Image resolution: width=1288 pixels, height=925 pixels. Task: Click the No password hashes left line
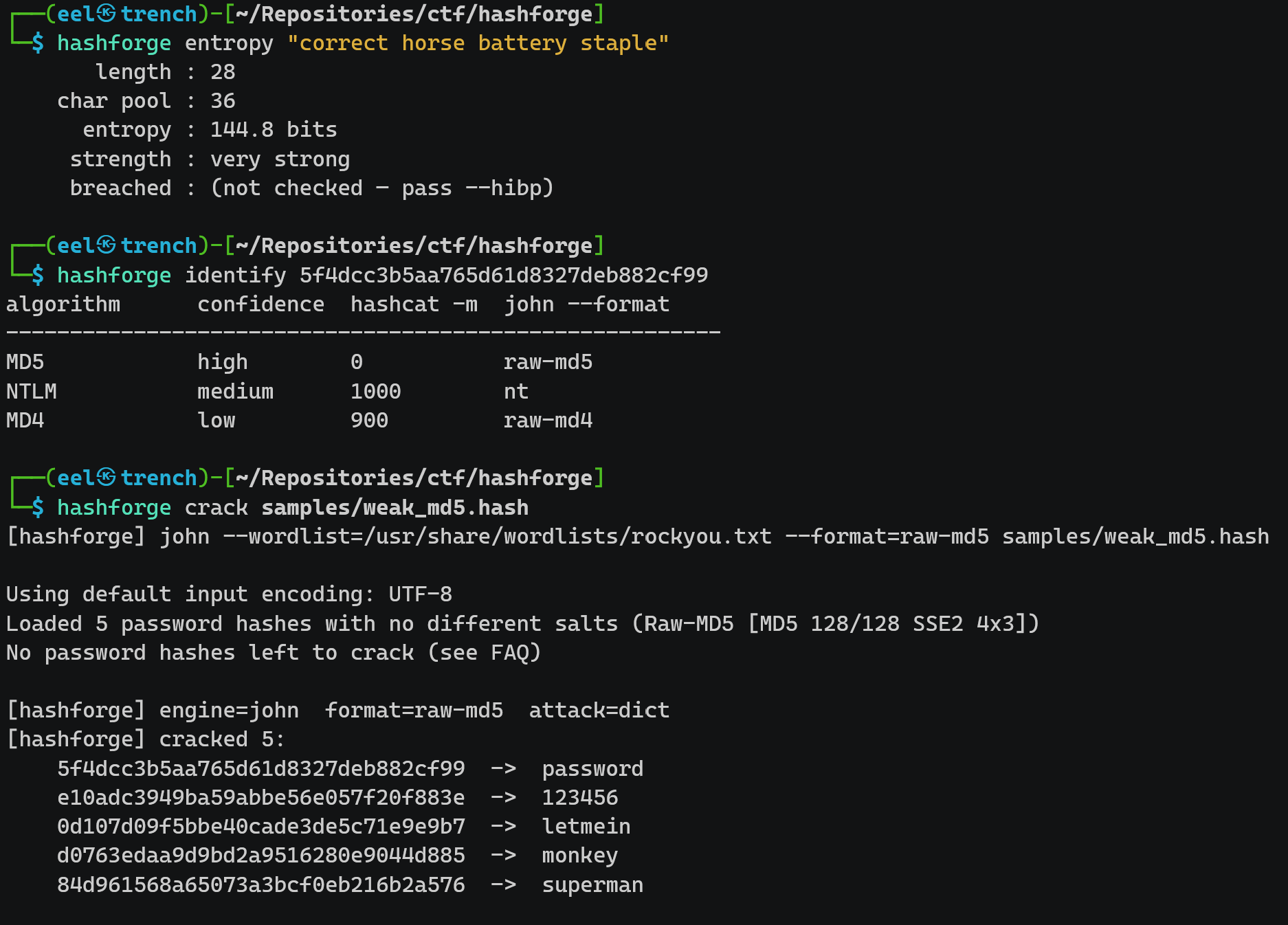274,653
